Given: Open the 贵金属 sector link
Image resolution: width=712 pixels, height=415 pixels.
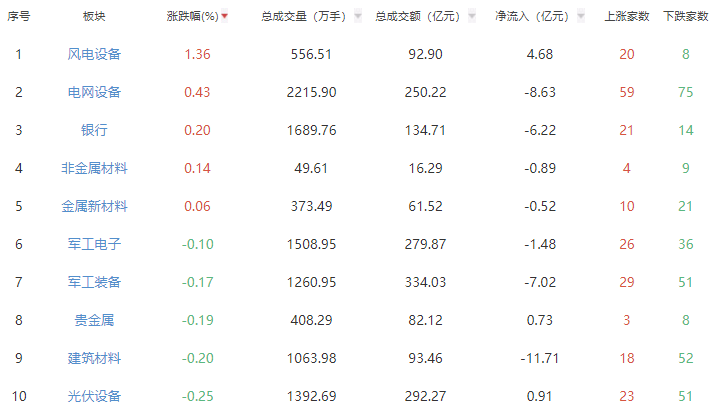Looking at the screenshot, I should click(94, 320).
